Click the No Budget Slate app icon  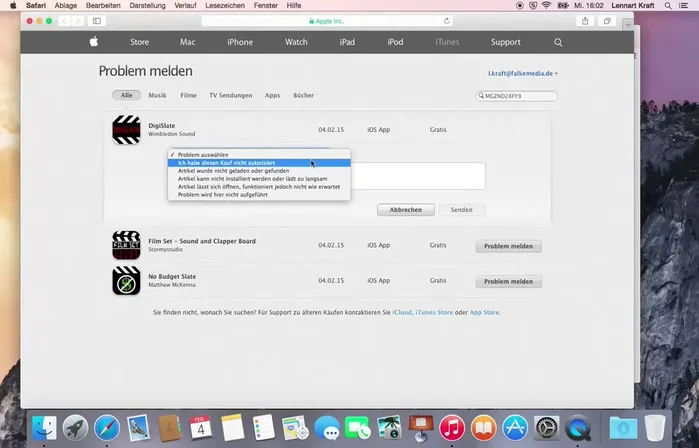[126, 281]
